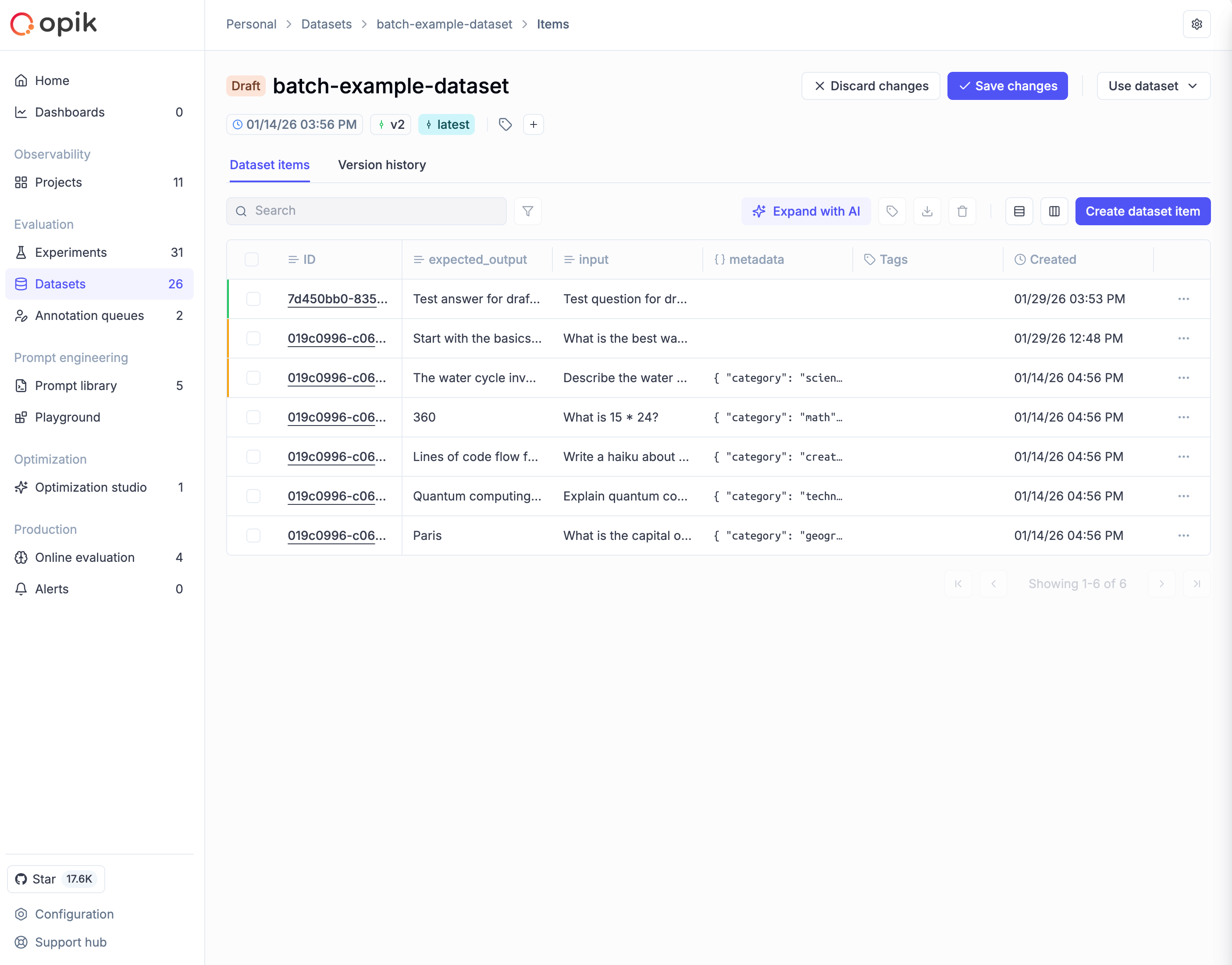
Task: Click into the Search input field
Action: coord(373,211)
